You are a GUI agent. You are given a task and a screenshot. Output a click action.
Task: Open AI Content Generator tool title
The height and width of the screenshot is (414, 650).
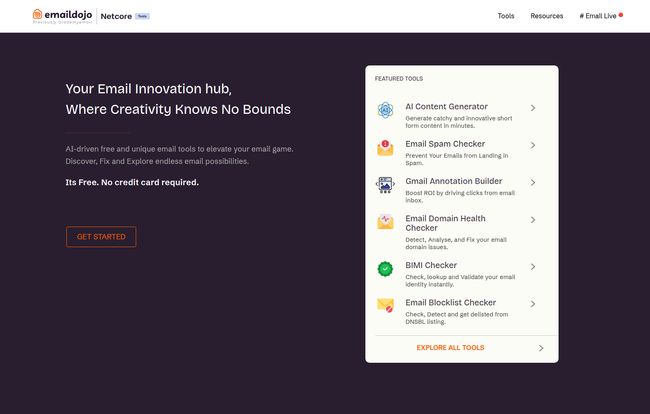[x=446, y=107]
